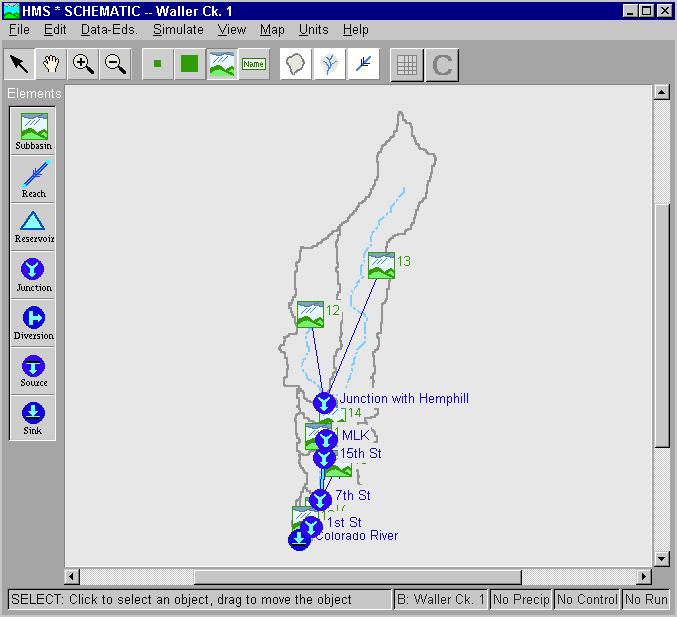Activate the hand pan tool
The height and width of the screenshot is (617, 677).
tap(51, 64)
